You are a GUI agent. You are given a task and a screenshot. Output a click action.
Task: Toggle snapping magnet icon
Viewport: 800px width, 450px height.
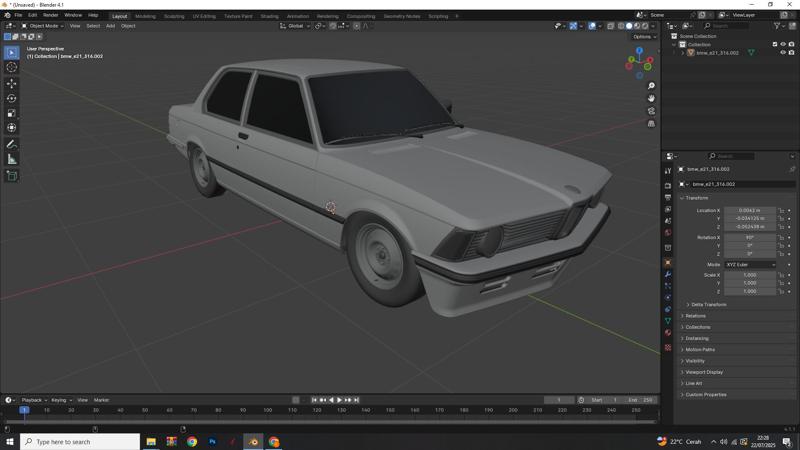pos(333,26)
